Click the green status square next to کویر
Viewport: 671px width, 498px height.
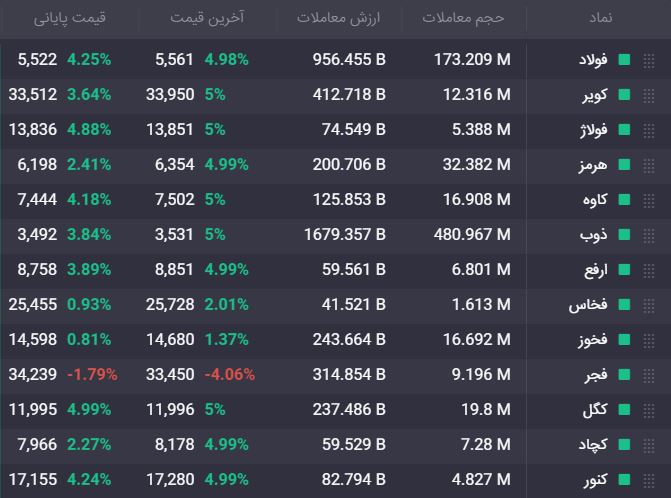(x=624, y=95)
